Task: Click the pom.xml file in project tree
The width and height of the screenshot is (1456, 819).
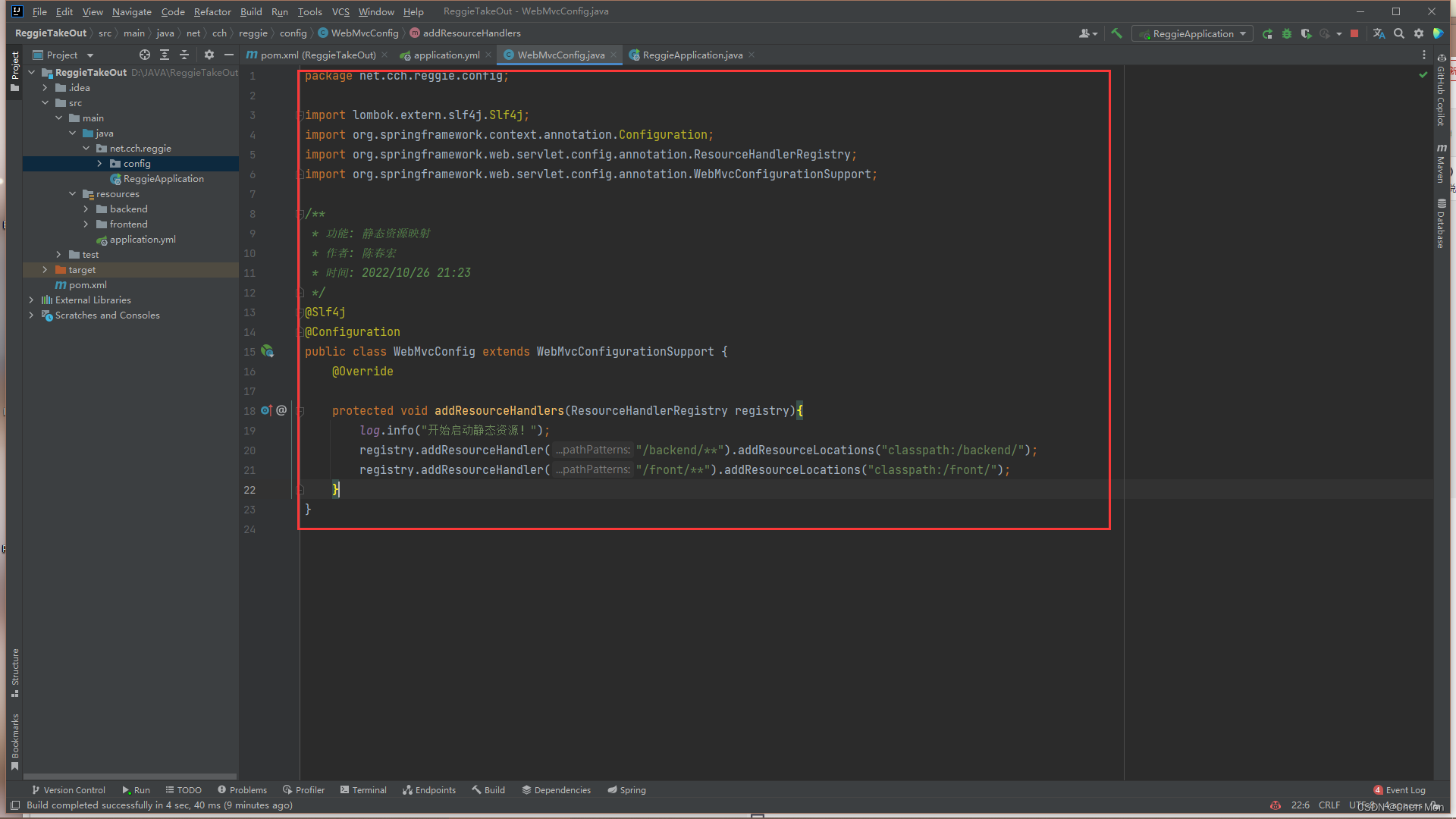Action: [87, 285]
